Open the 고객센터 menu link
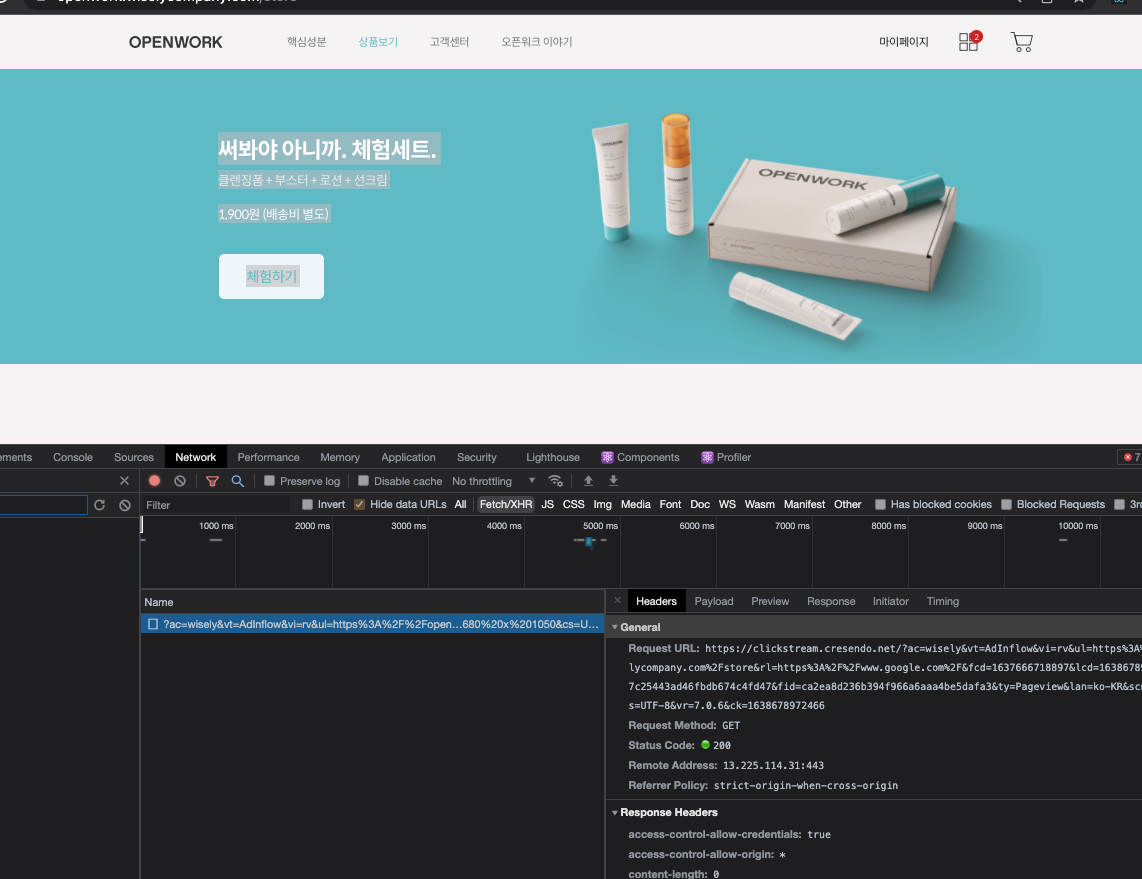The width and height of the screenshot is (1142, 879). (x=449, y=42)
